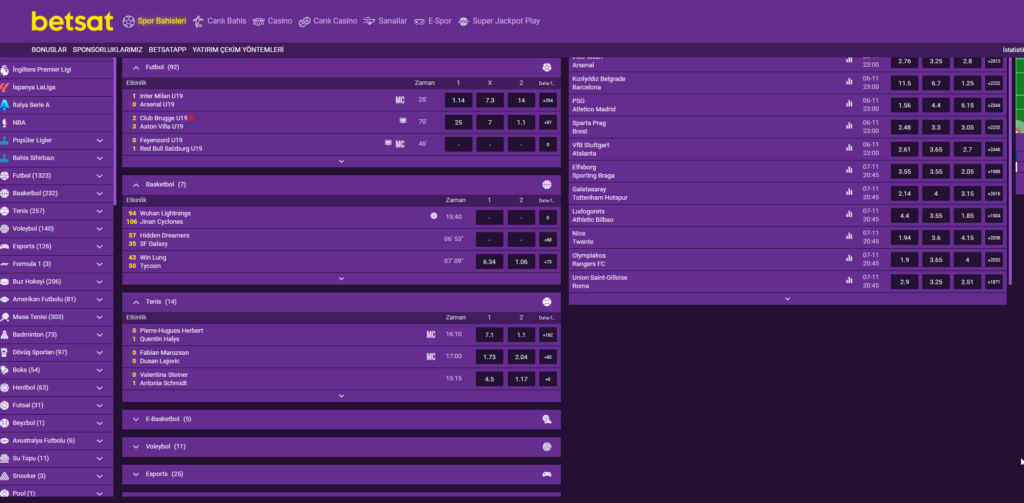This screenshot has width=1024, height=503.
Task: Select odds 25 for Club Brugge U19
Action: click(x=458, y=122)
